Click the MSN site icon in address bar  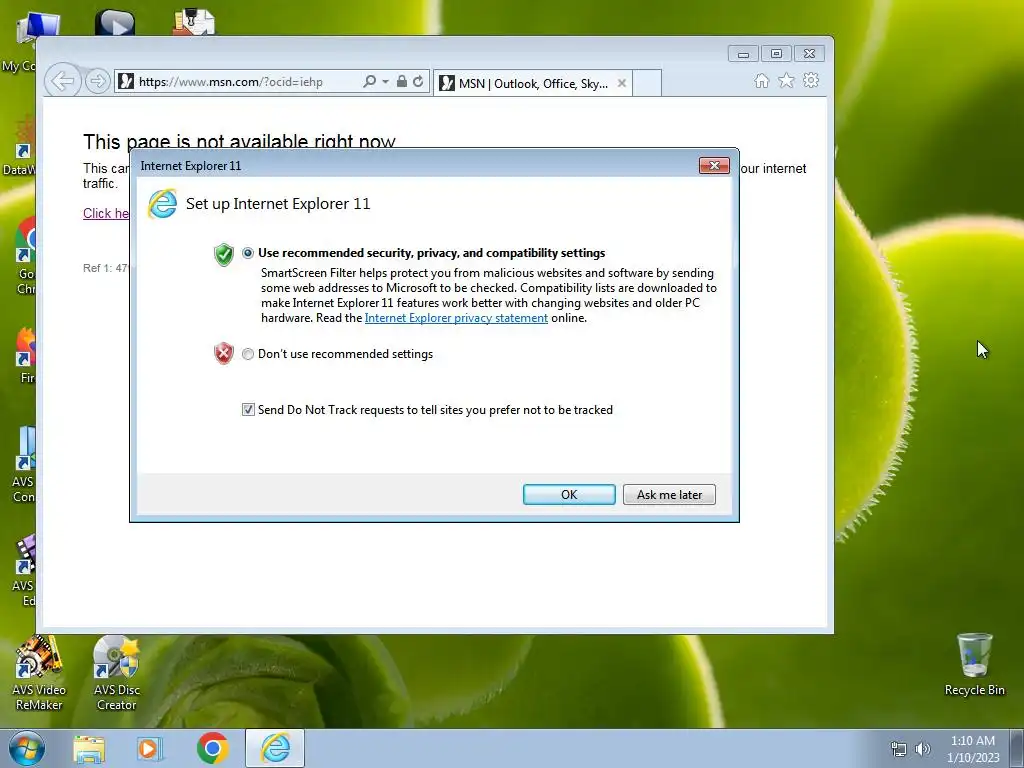(126, 82)
